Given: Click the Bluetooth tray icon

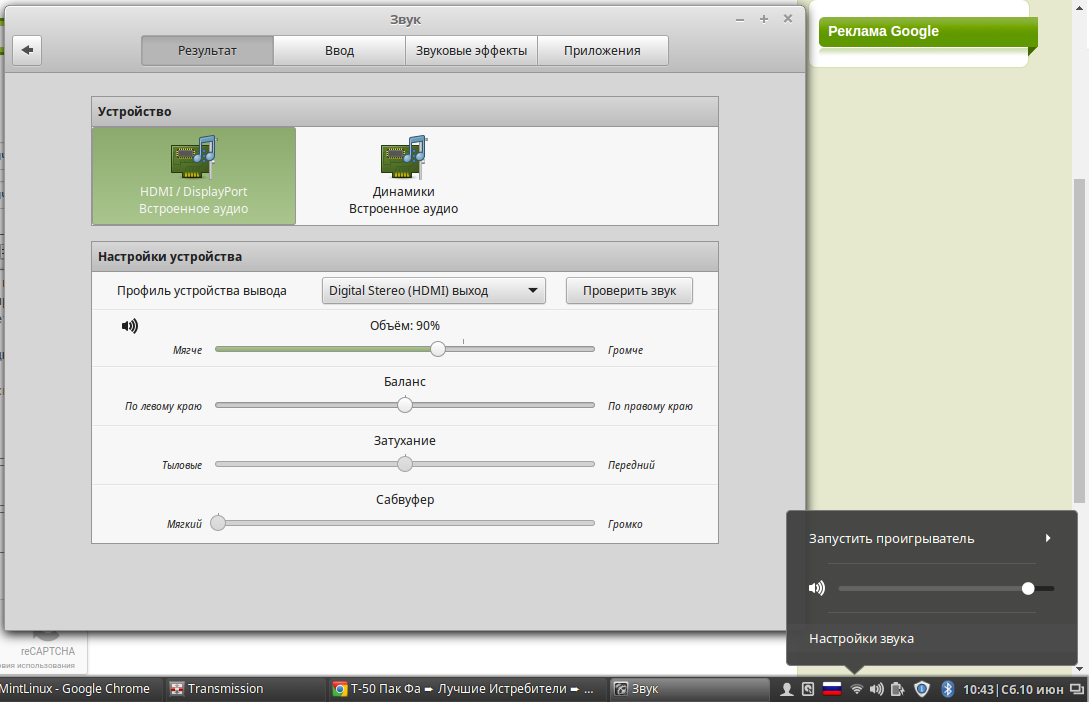Looking at the screenshot, I should (946, 689).
